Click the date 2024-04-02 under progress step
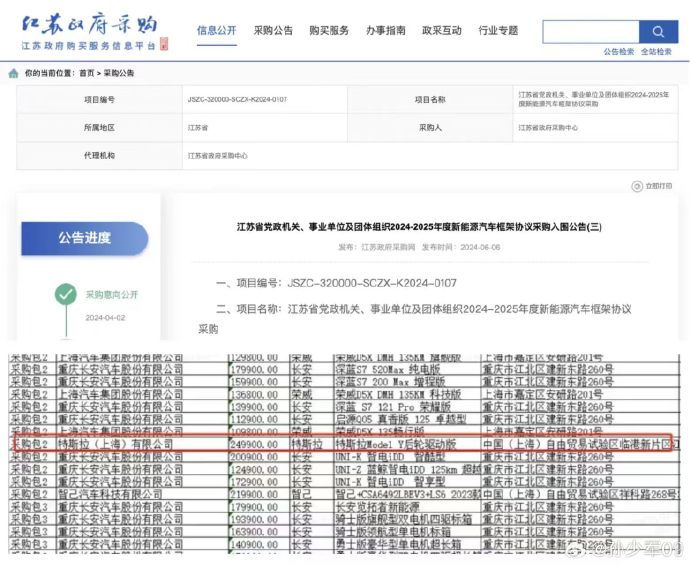 105,318
